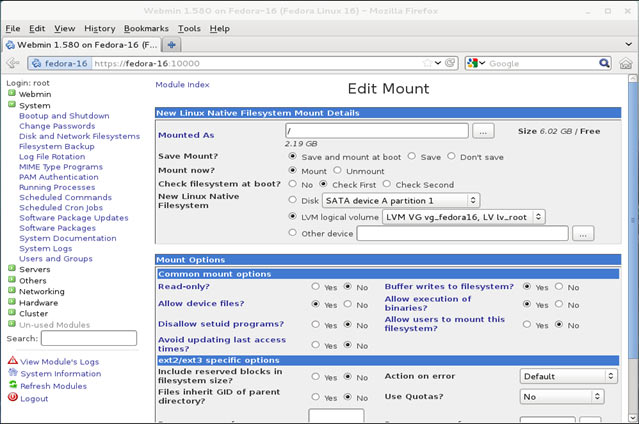Open the SATA device A partition dropdown
The image size is (639, 424).
click(x=401, y=201)
